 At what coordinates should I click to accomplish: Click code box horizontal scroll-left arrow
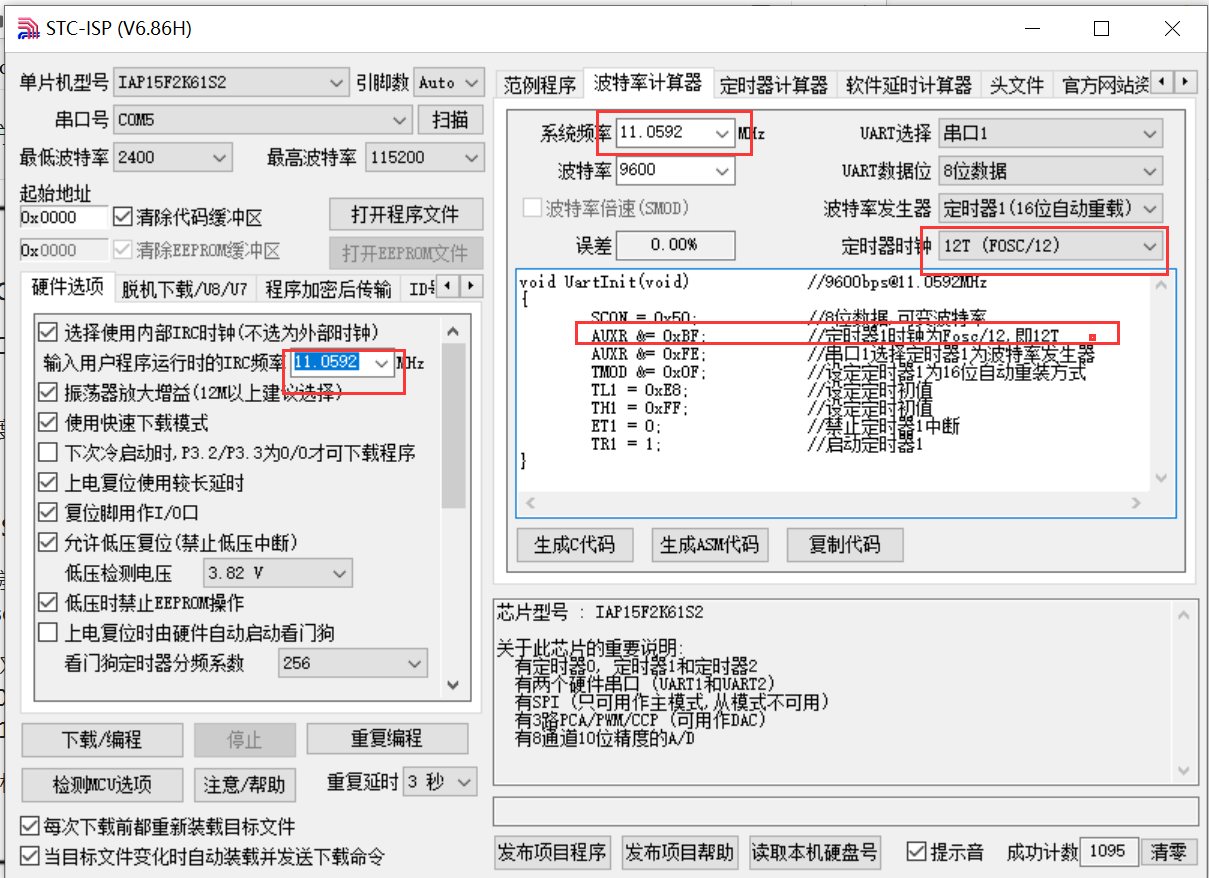click(529, 504)
